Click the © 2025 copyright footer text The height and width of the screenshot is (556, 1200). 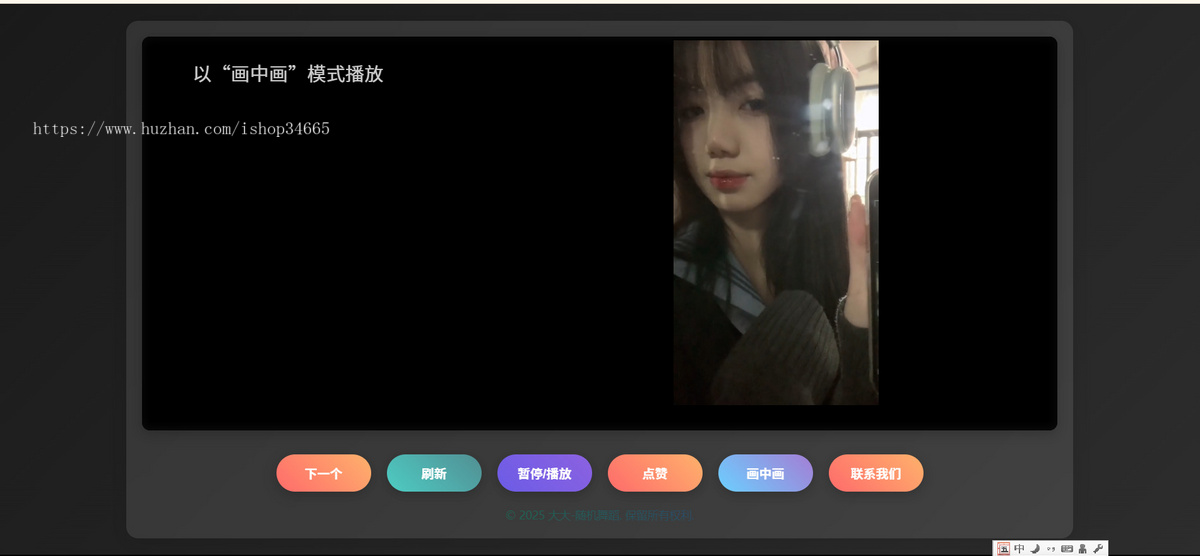pyautogui.click(x=599, y=515)
